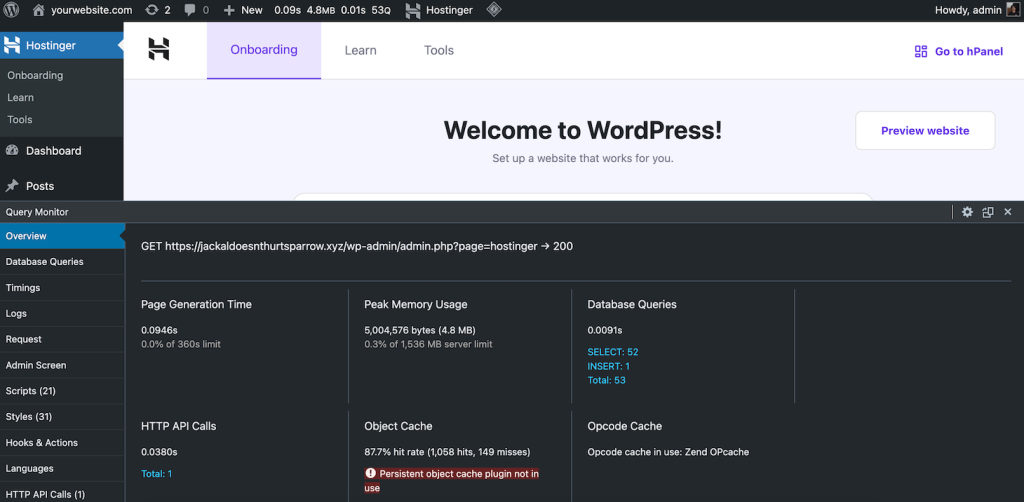The image size is (1024, 502).
Task: Open Query Monitor stats in admin bar
Action: [x=332, y=10]
